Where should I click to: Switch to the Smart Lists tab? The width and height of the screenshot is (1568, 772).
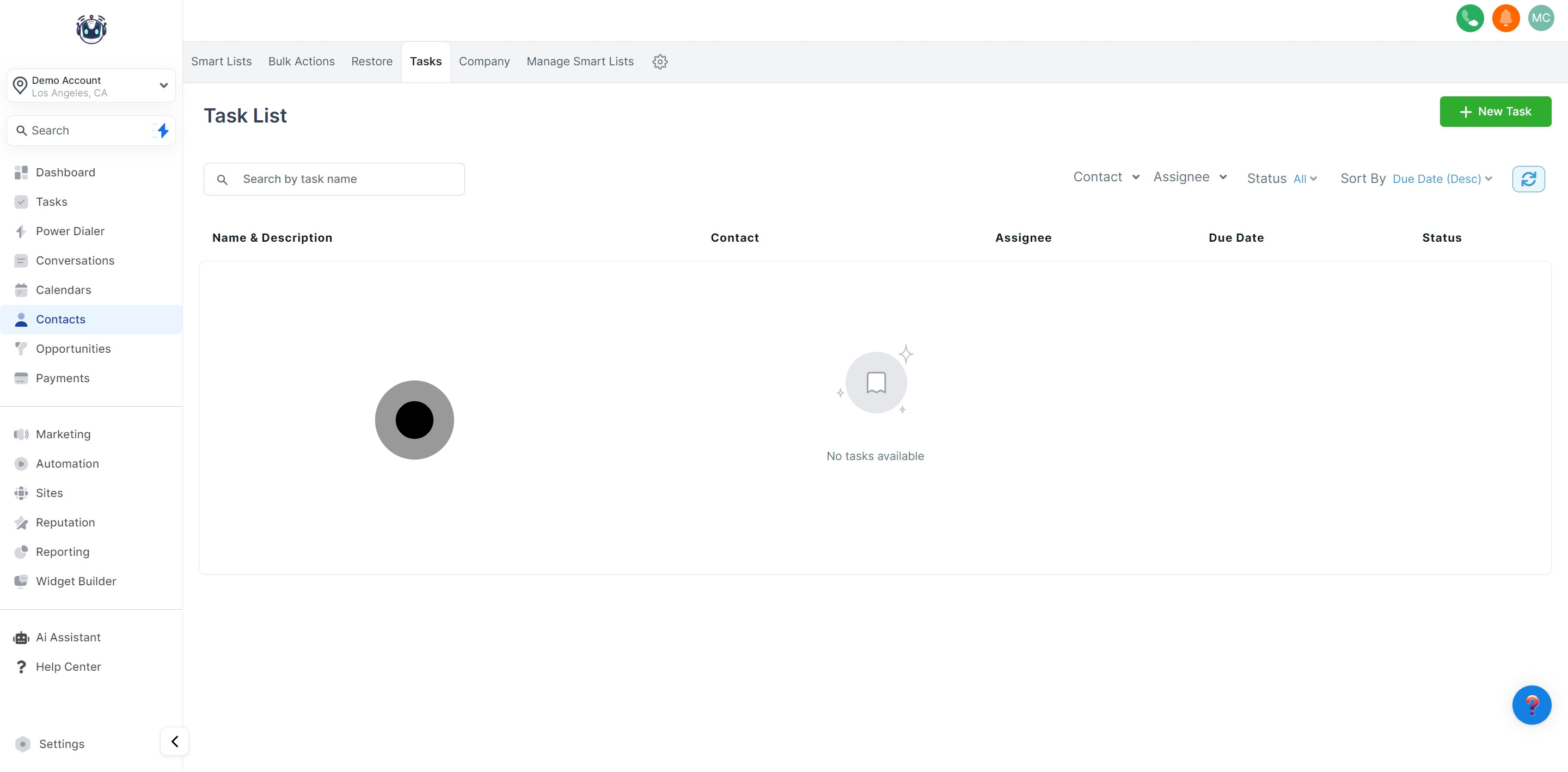point(221,62)
